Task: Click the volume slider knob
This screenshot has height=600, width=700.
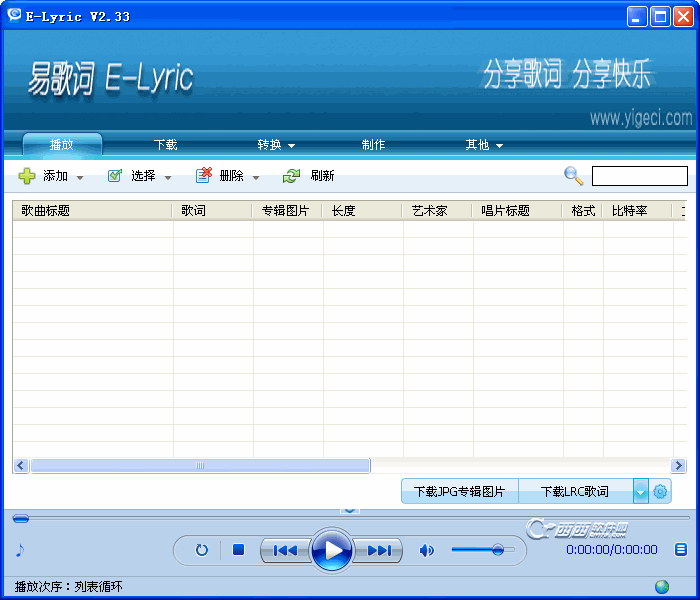Action: point(498,550)
